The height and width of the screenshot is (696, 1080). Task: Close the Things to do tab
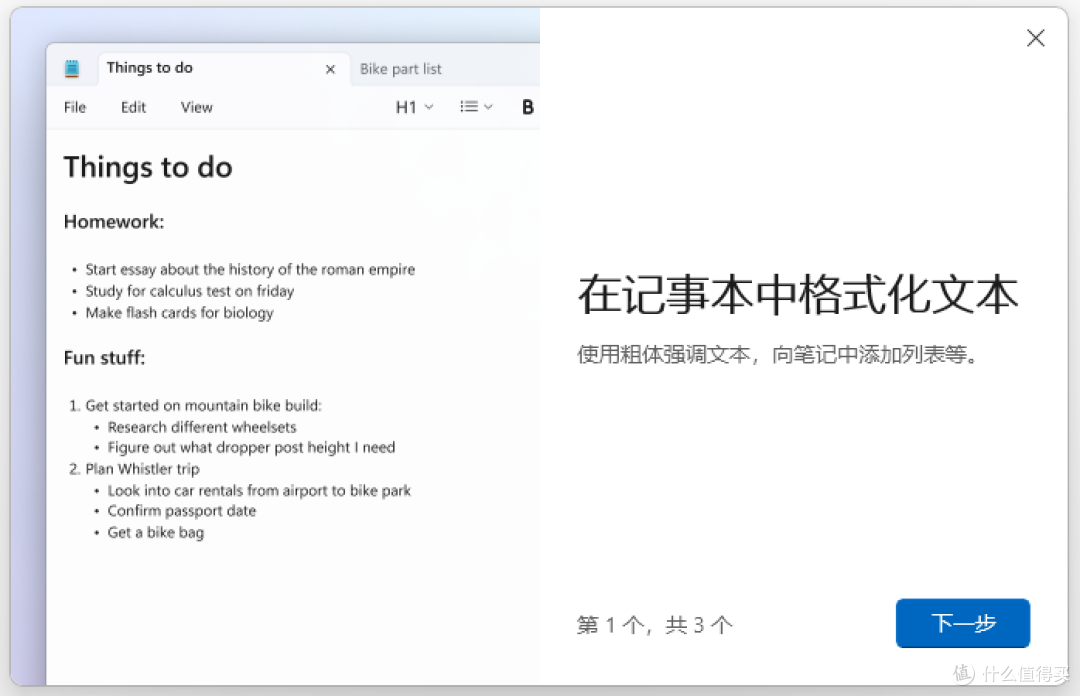(330, 69)
